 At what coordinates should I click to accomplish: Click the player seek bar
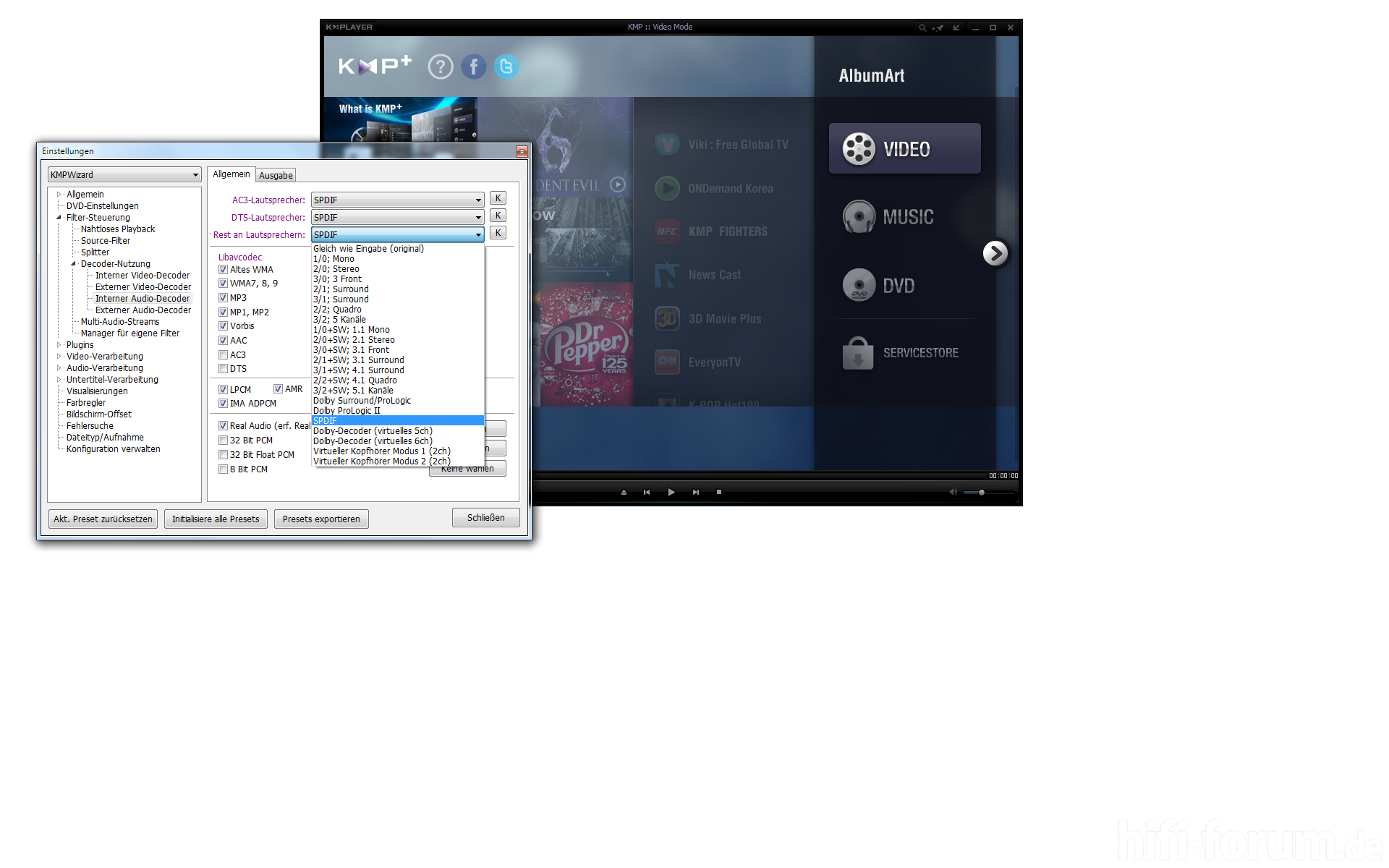point(760,475)
